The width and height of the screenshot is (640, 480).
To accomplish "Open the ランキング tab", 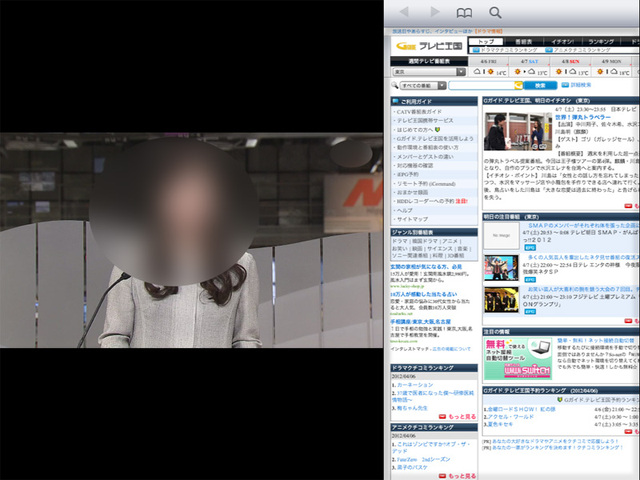I will [601, 42].
